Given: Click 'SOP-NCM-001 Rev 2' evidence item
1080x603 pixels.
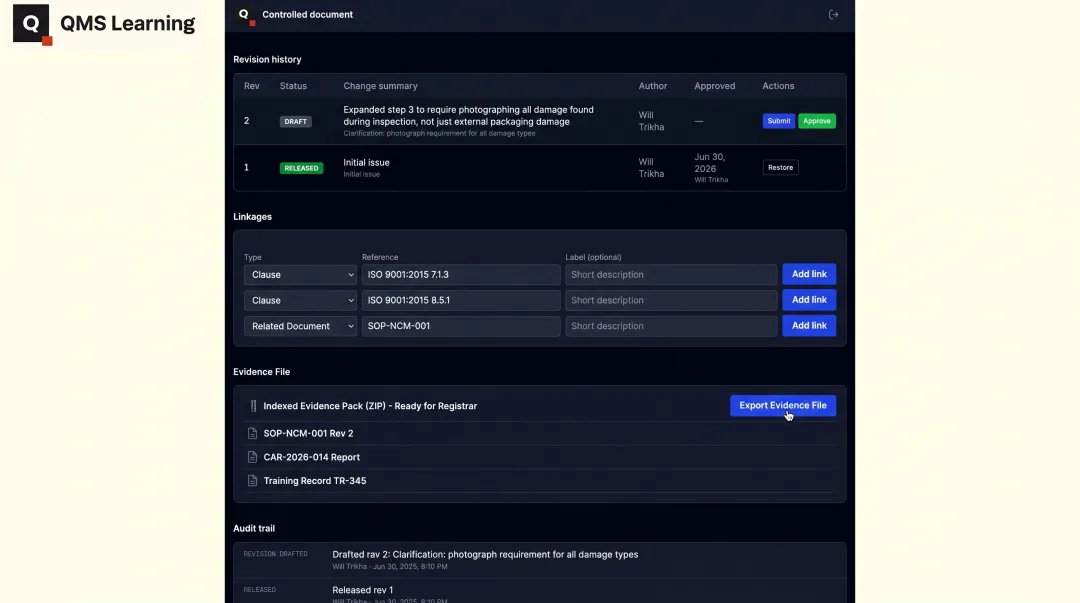Looking at the screenshot, I should (308, 433).
